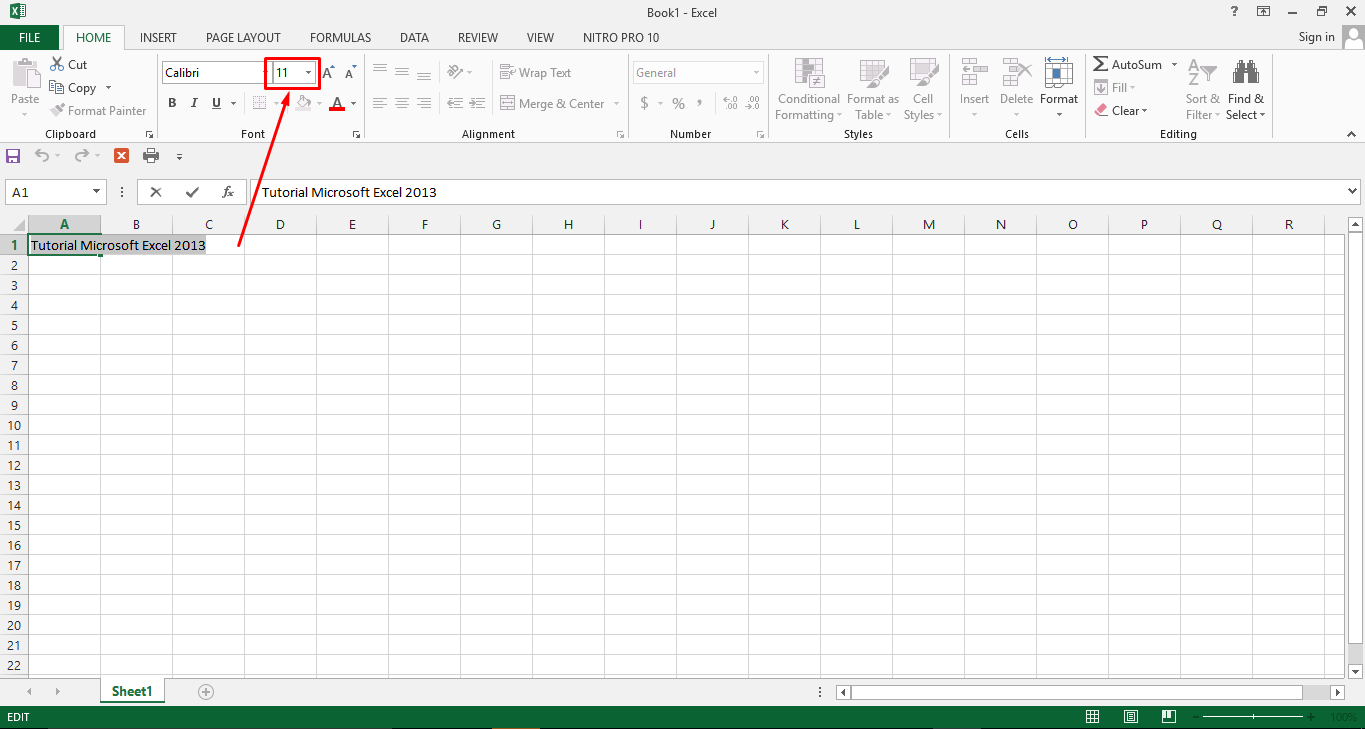Click Sign in link
Viewport: 1365px width, 729px height.
tap(1316, 37)
